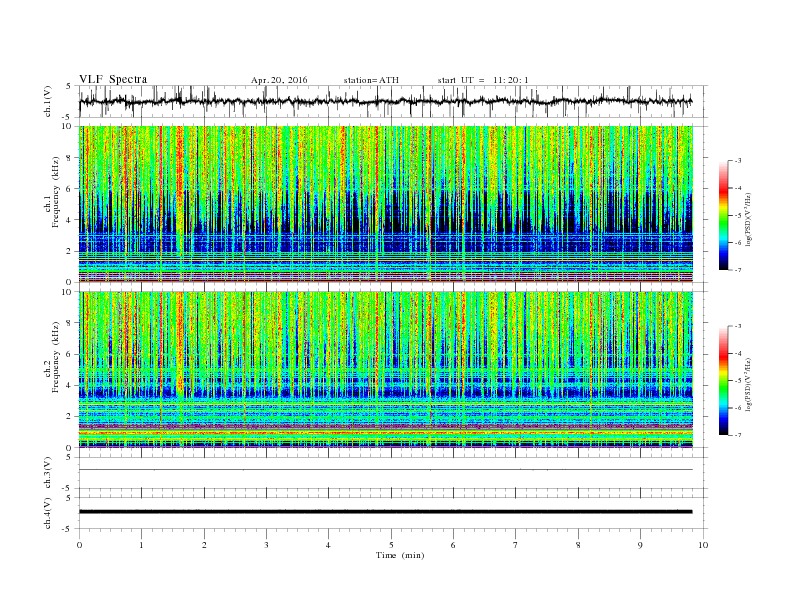Click the ch.1 spectrogram plot
Viewport: 792px width, 612px height.
pos(385,204)
